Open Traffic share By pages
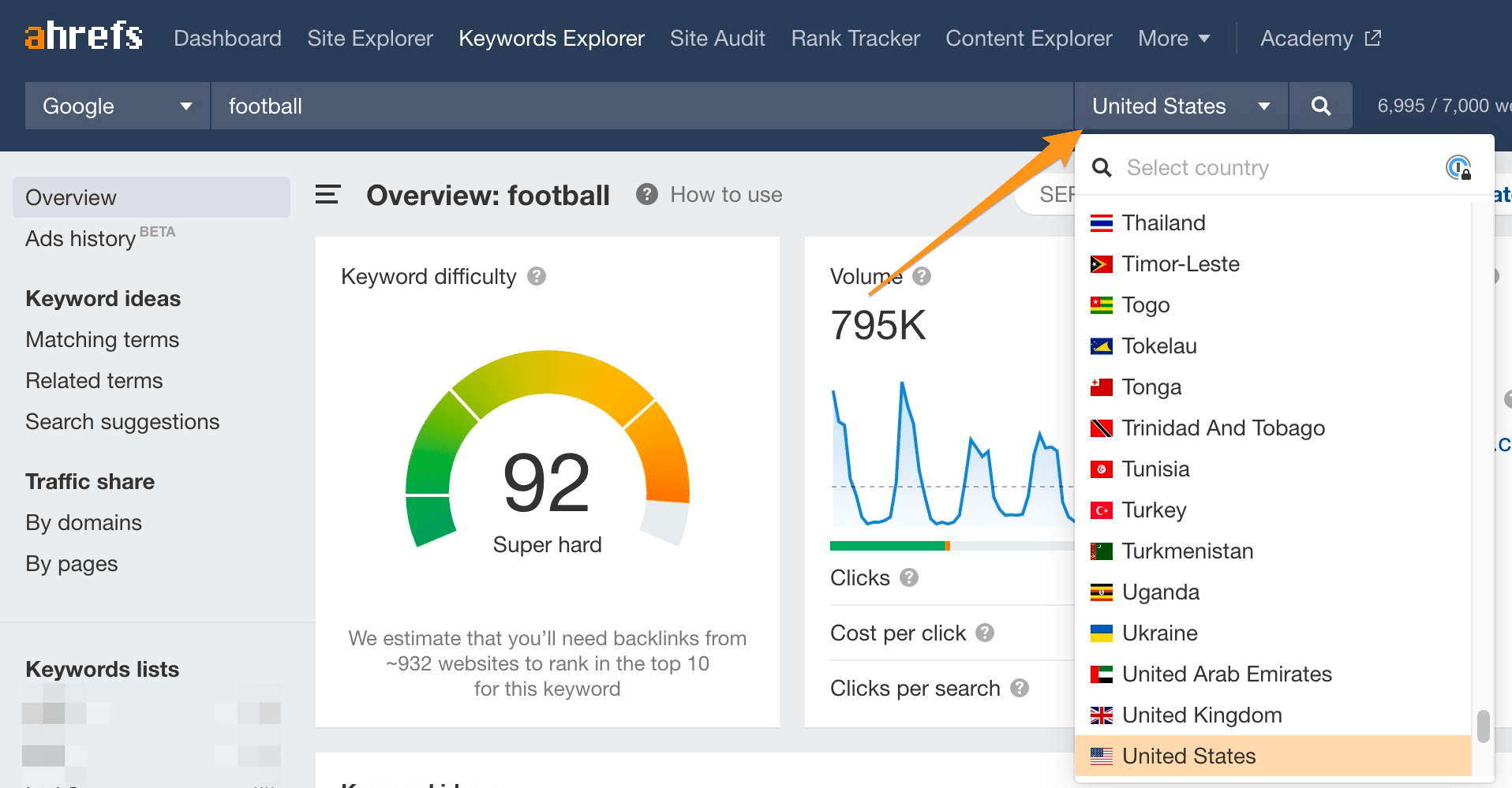The image size is (1512, 788). tap(72, 563)
